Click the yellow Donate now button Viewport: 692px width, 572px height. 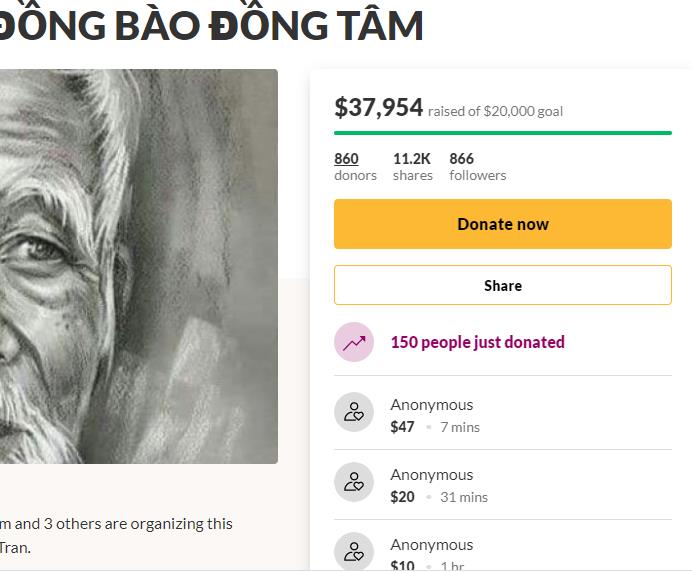[x=502, y=224]
